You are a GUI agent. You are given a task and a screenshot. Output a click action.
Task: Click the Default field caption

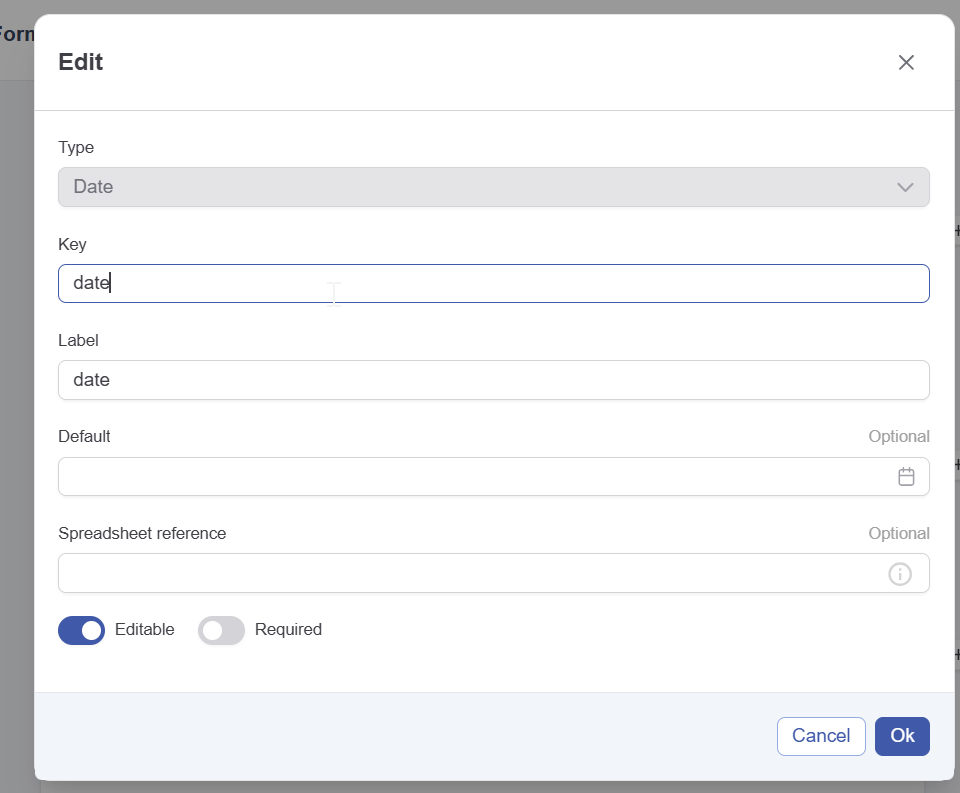(84, 437)
